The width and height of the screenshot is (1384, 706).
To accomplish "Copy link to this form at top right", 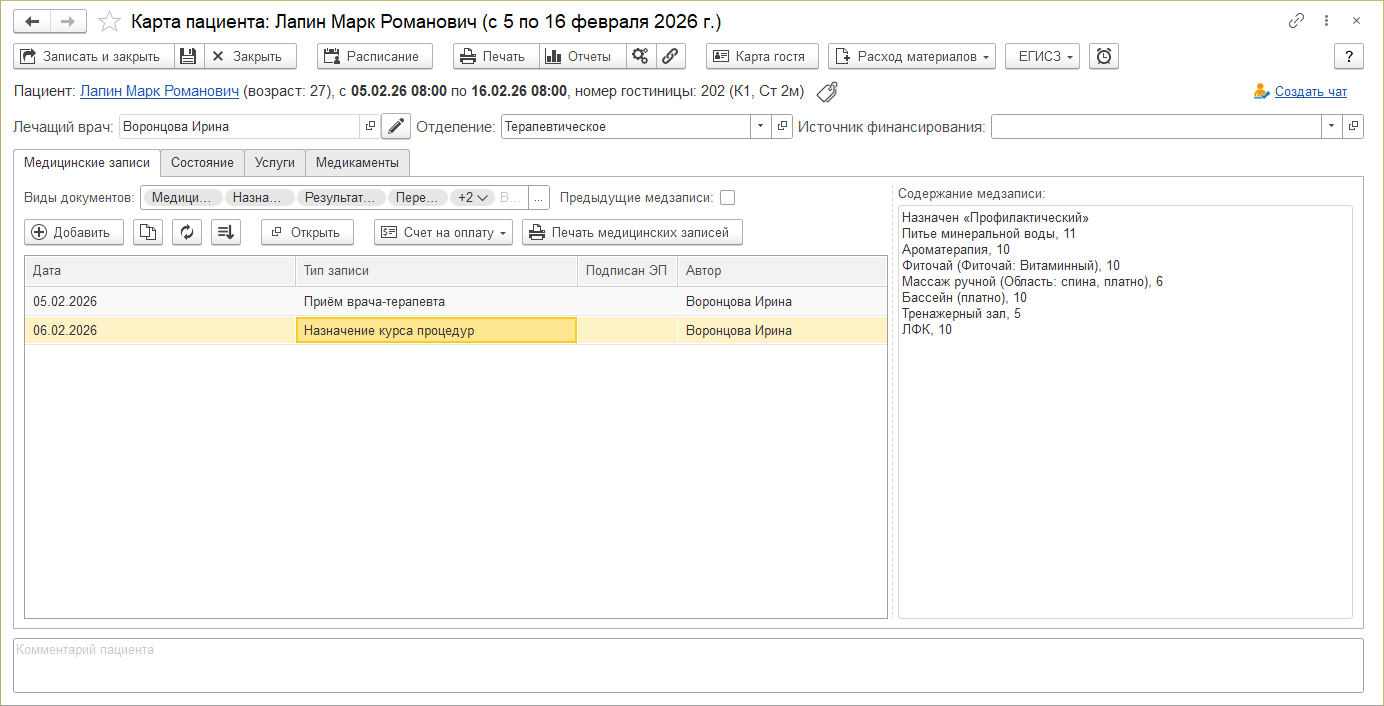I will 1297,21.
